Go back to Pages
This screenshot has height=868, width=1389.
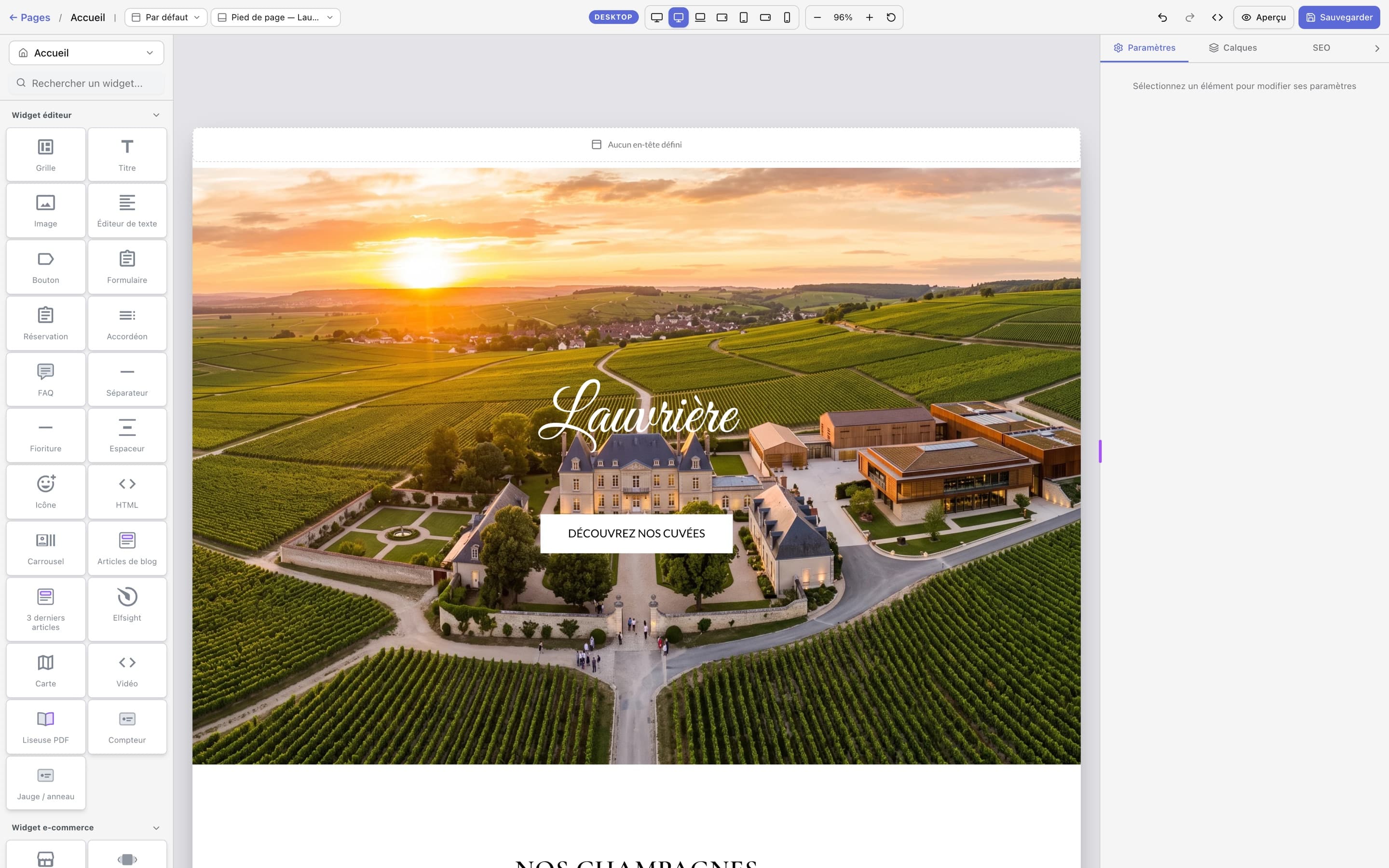coord(29,17)
